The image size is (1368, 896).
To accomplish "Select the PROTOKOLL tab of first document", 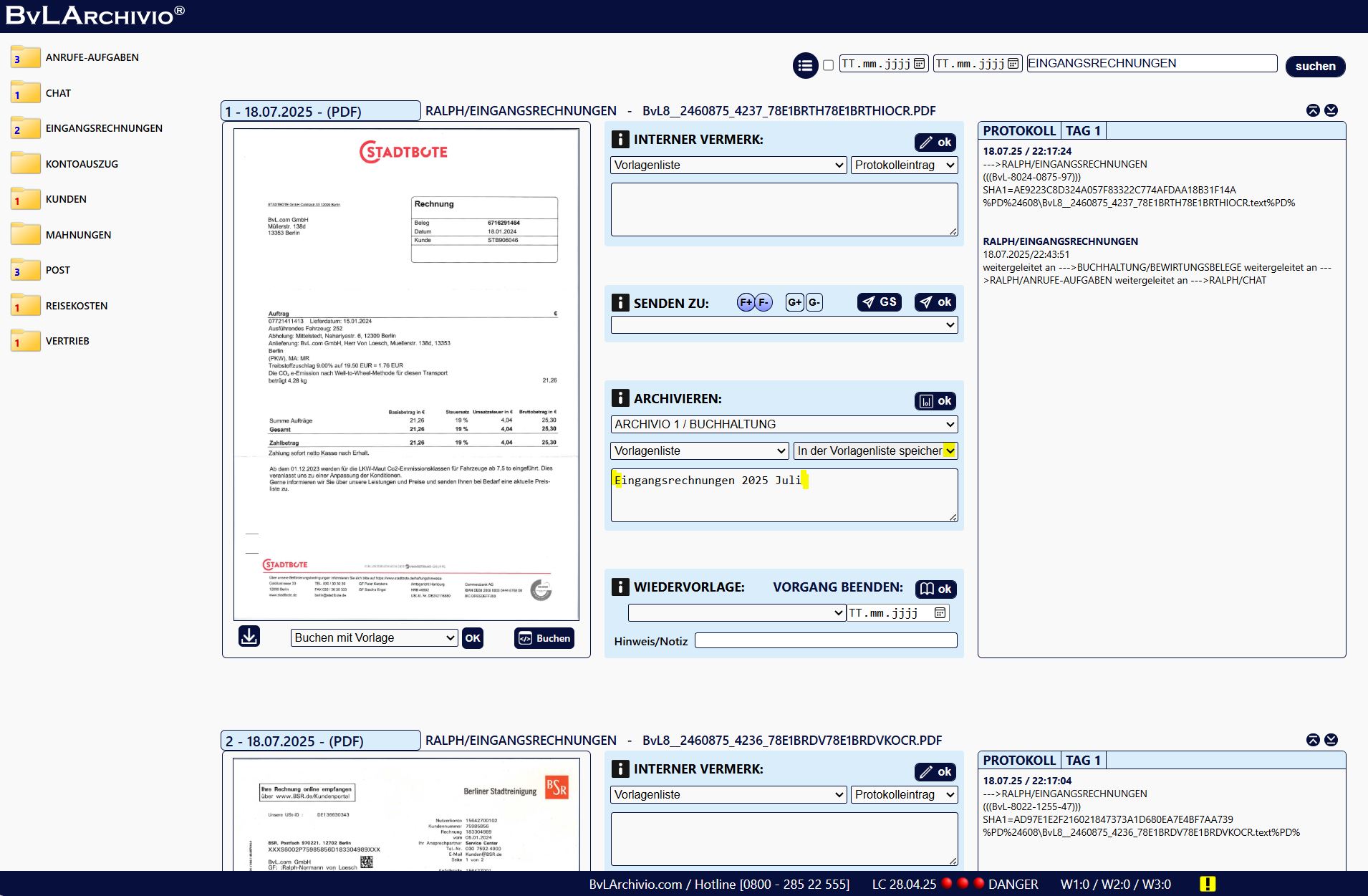I will (1018, 130).
